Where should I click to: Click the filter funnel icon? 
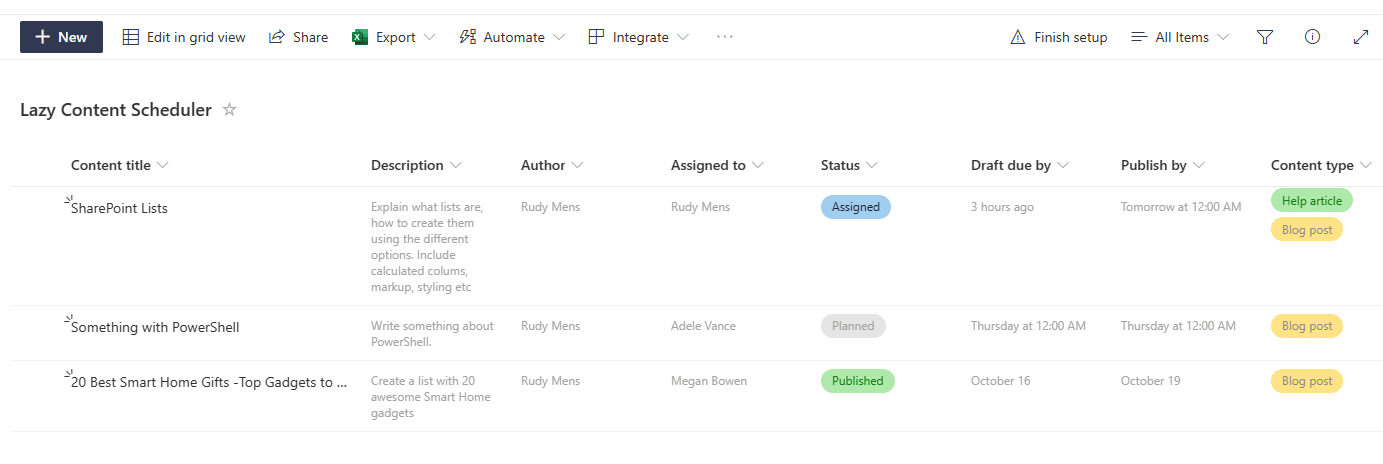click(x=1265, y=37)
